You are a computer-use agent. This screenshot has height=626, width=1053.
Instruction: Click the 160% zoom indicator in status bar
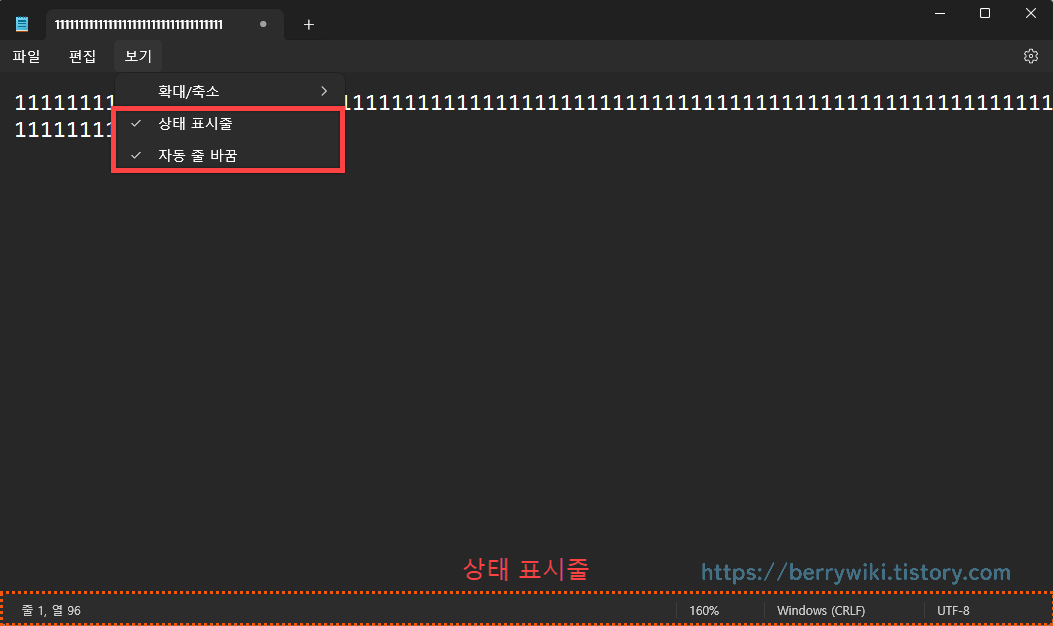click(704, 610)
